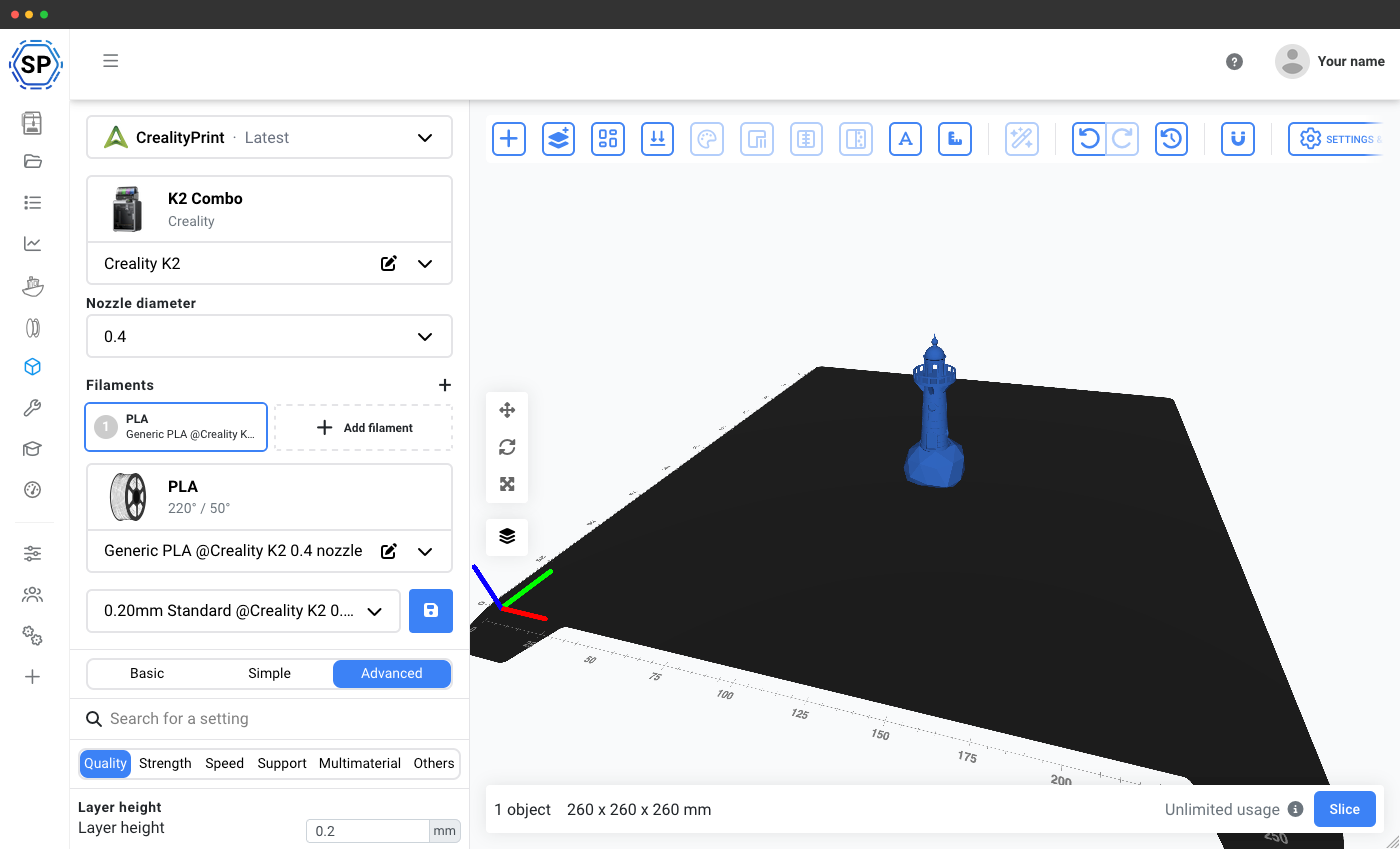Open the history clock icon

[1172, 139]
